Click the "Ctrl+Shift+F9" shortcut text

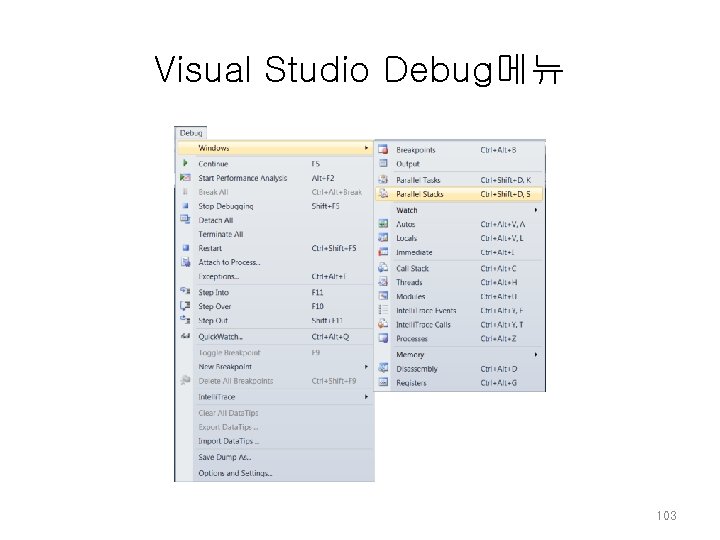pyautogui.click(x=334, y=381)
